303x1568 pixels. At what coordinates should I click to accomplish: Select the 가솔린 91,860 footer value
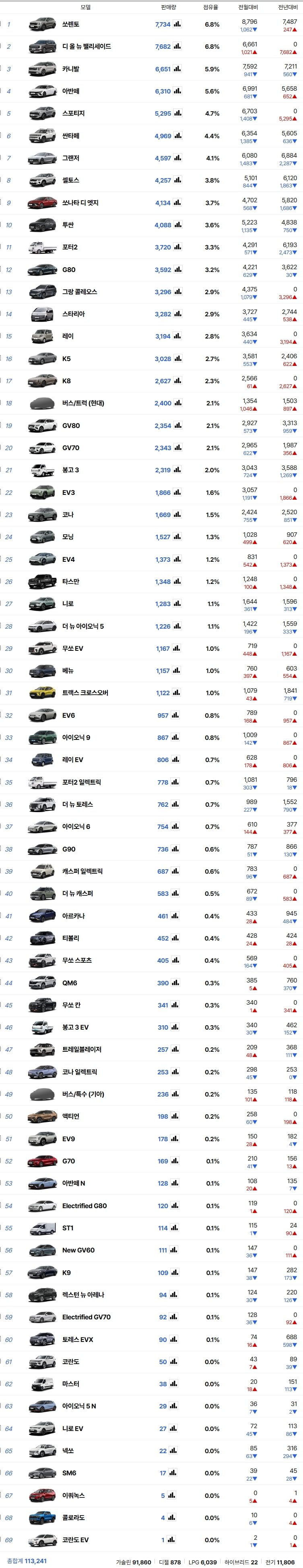pos(134,1562)
